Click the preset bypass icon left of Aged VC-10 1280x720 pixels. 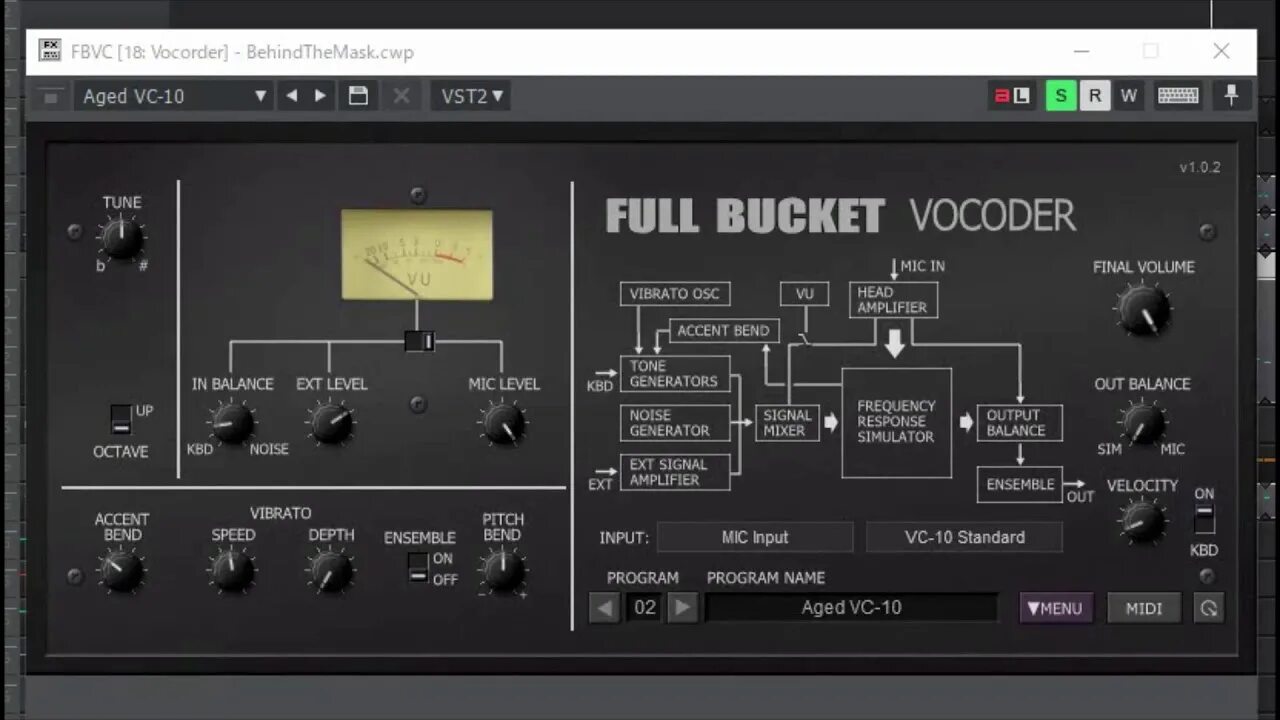(52, 96)
